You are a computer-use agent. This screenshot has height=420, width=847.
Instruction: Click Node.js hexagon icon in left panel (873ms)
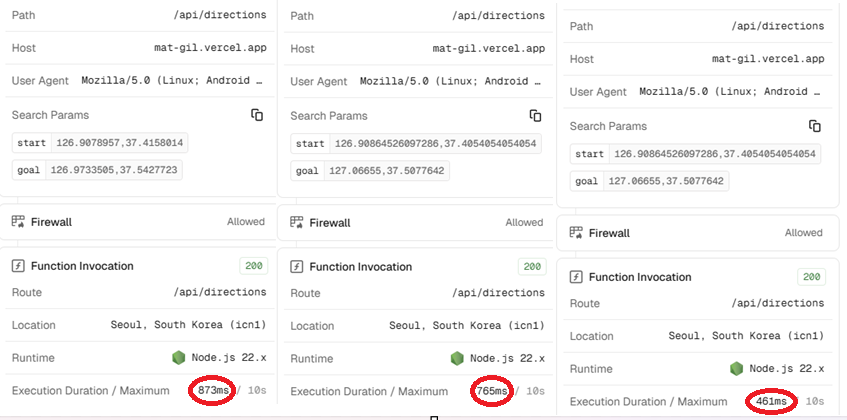point(179,358)
